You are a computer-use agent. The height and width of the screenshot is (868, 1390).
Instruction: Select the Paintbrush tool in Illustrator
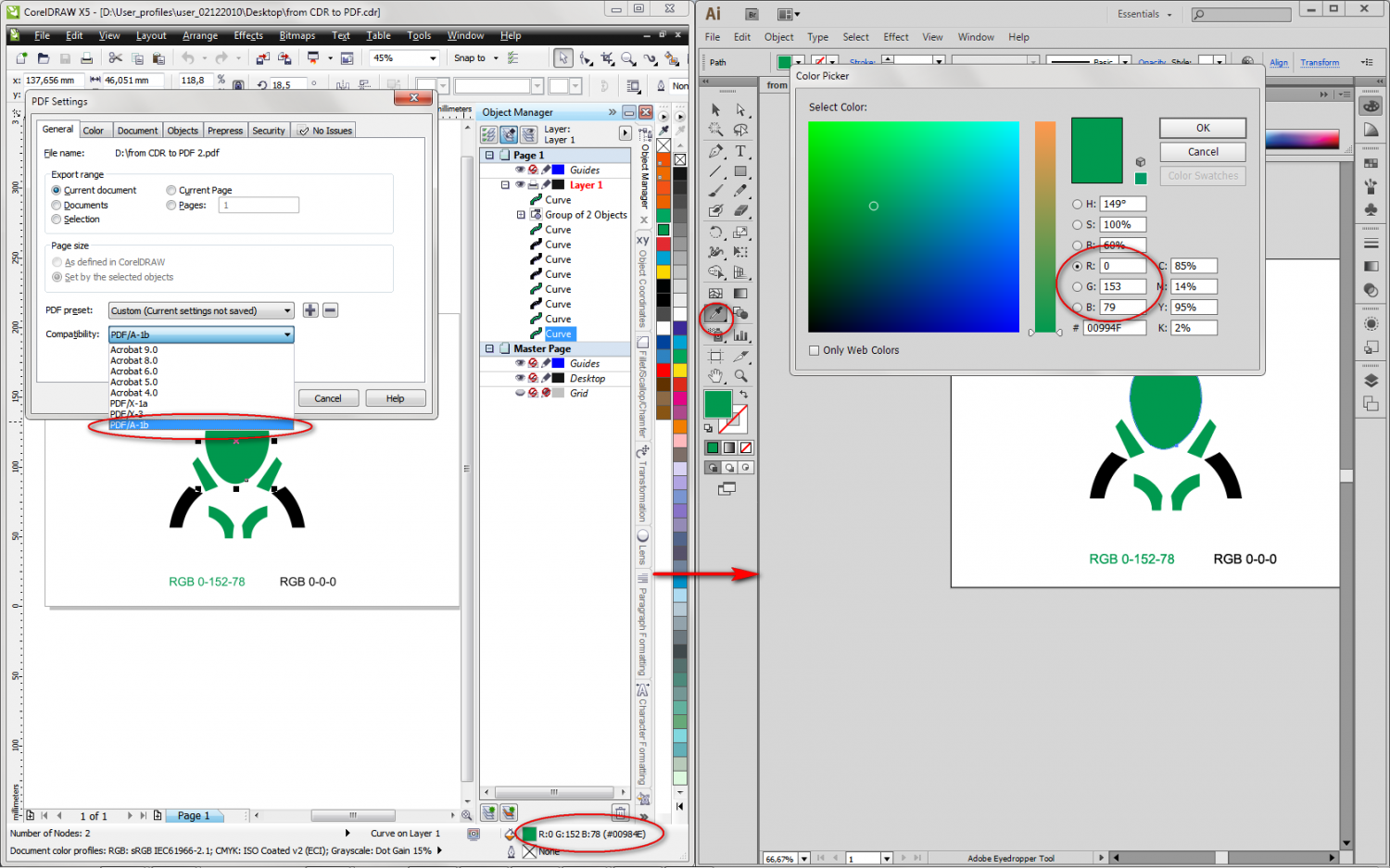point(715,192)
